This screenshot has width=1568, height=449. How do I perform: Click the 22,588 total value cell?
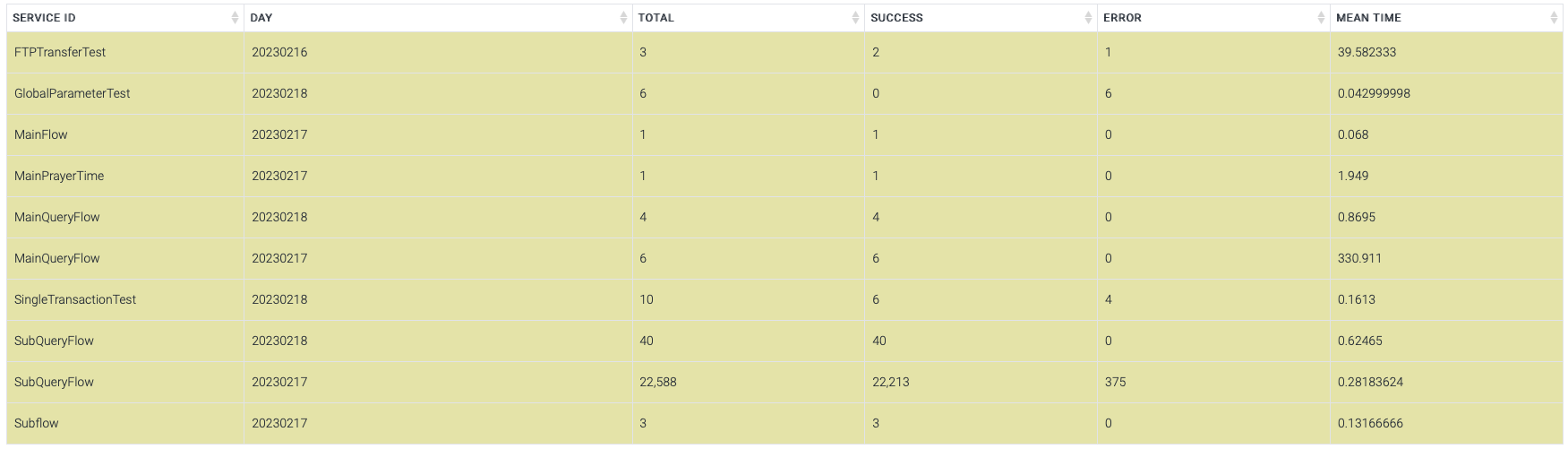pos(658,382)
